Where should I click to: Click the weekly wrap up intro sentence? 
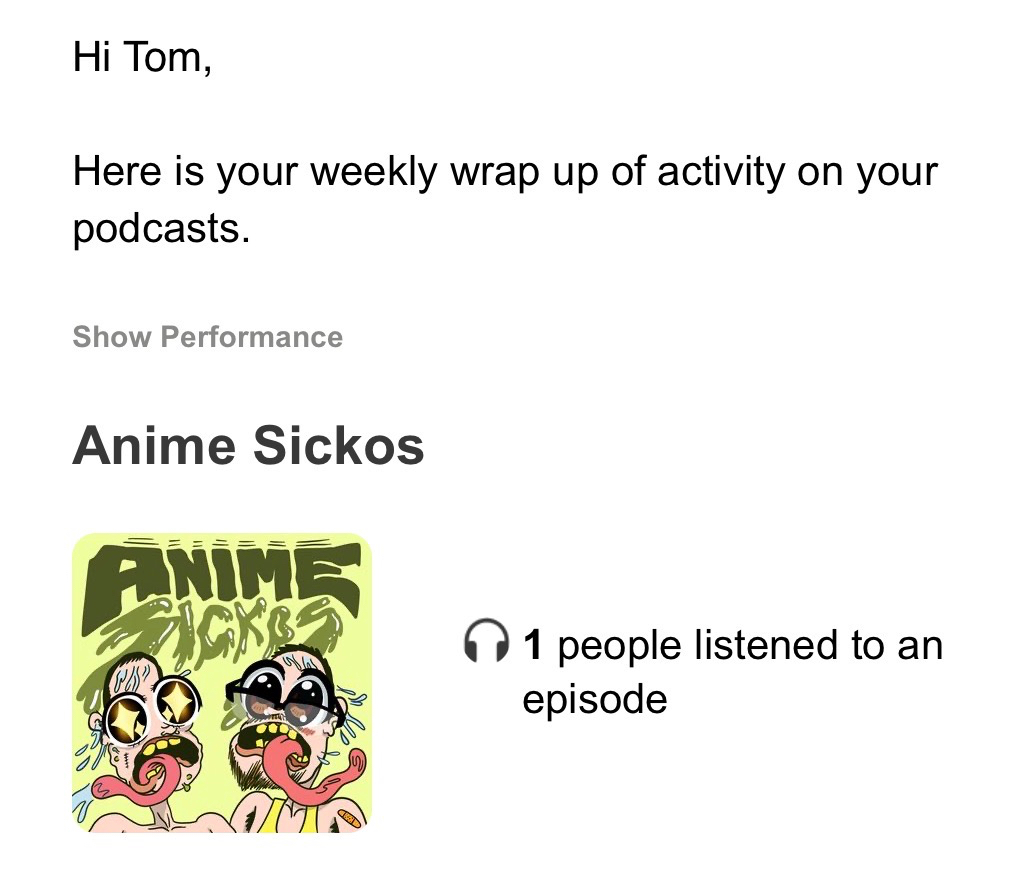tap(505, 173)
